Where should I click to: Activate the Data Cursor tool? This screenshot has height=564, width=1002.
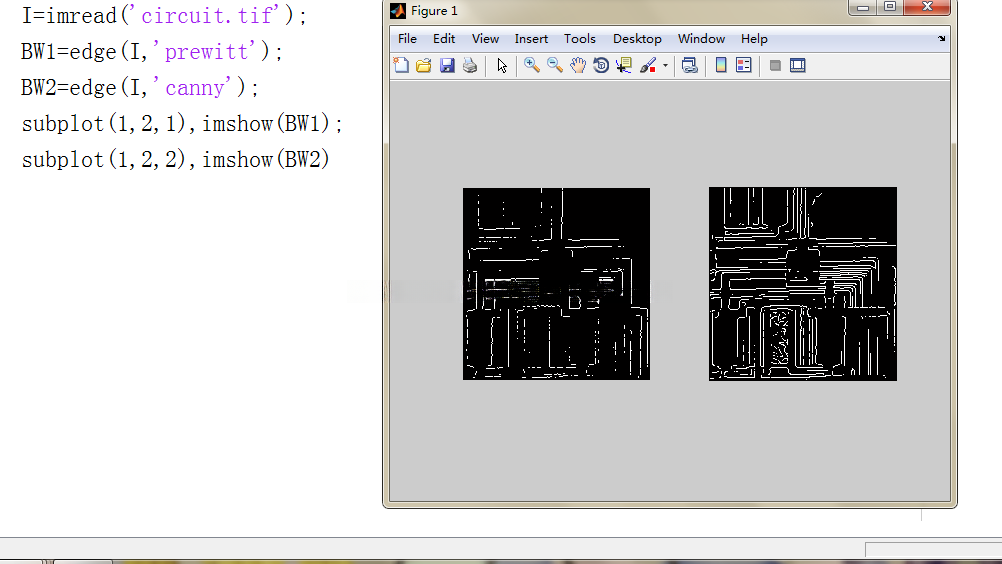point(624,65)
